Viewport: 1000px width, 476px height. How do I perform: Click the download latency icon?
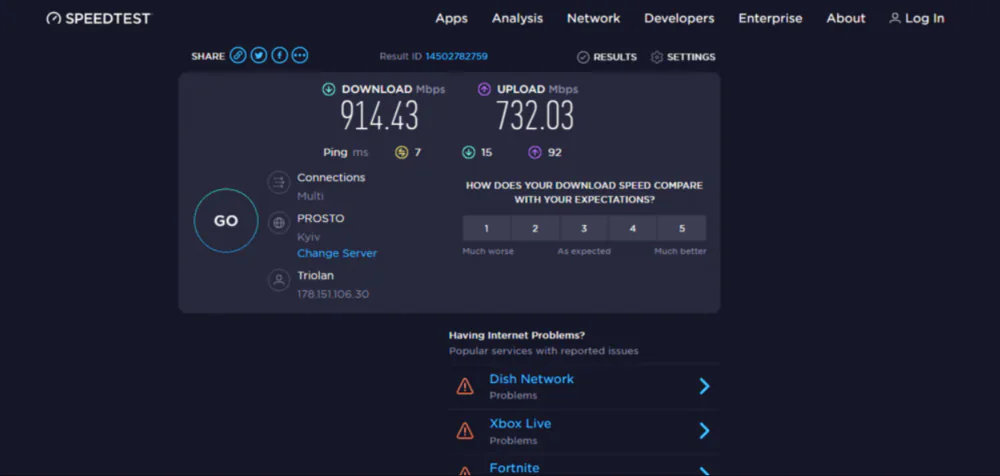coord(469,152)
